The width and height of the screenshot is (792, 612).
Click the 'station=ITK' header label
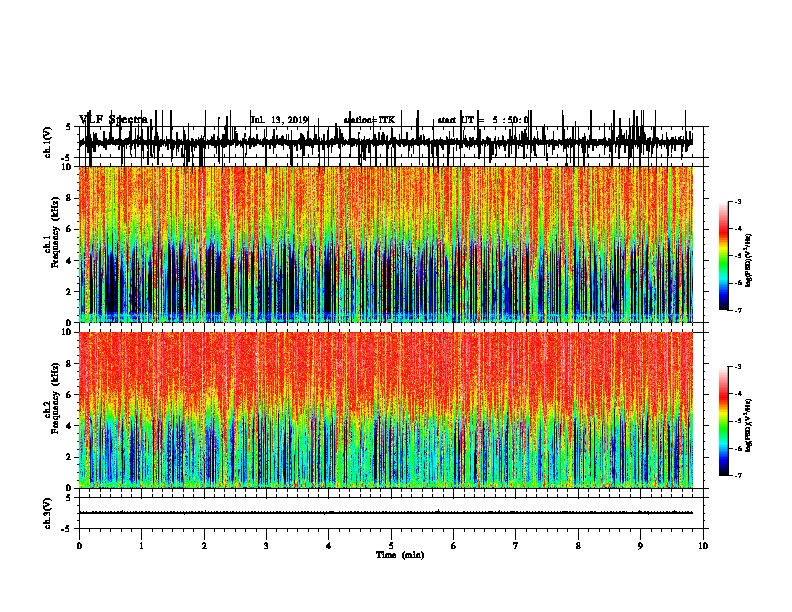tap(369, 120)
